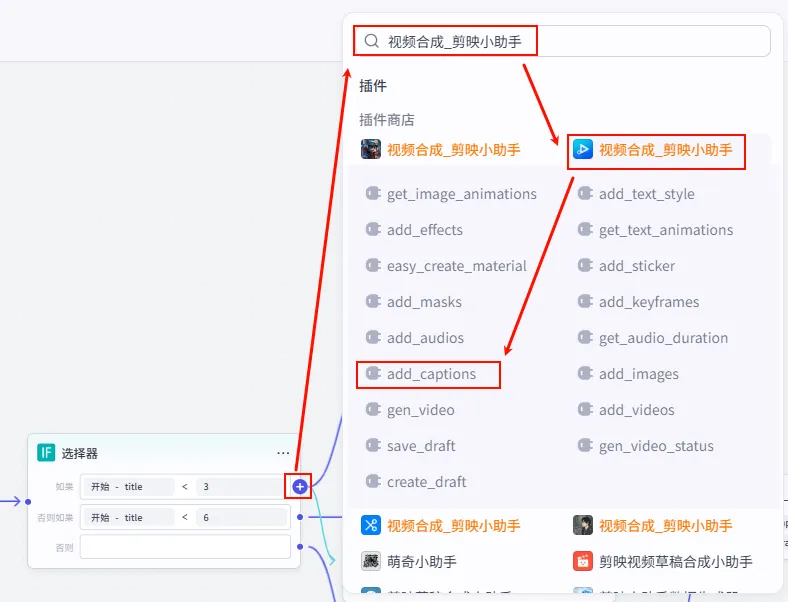The height and width of the screenshot is (602, 788).
Task: Click the create_draft plug icon
Action: pos(373,481)
